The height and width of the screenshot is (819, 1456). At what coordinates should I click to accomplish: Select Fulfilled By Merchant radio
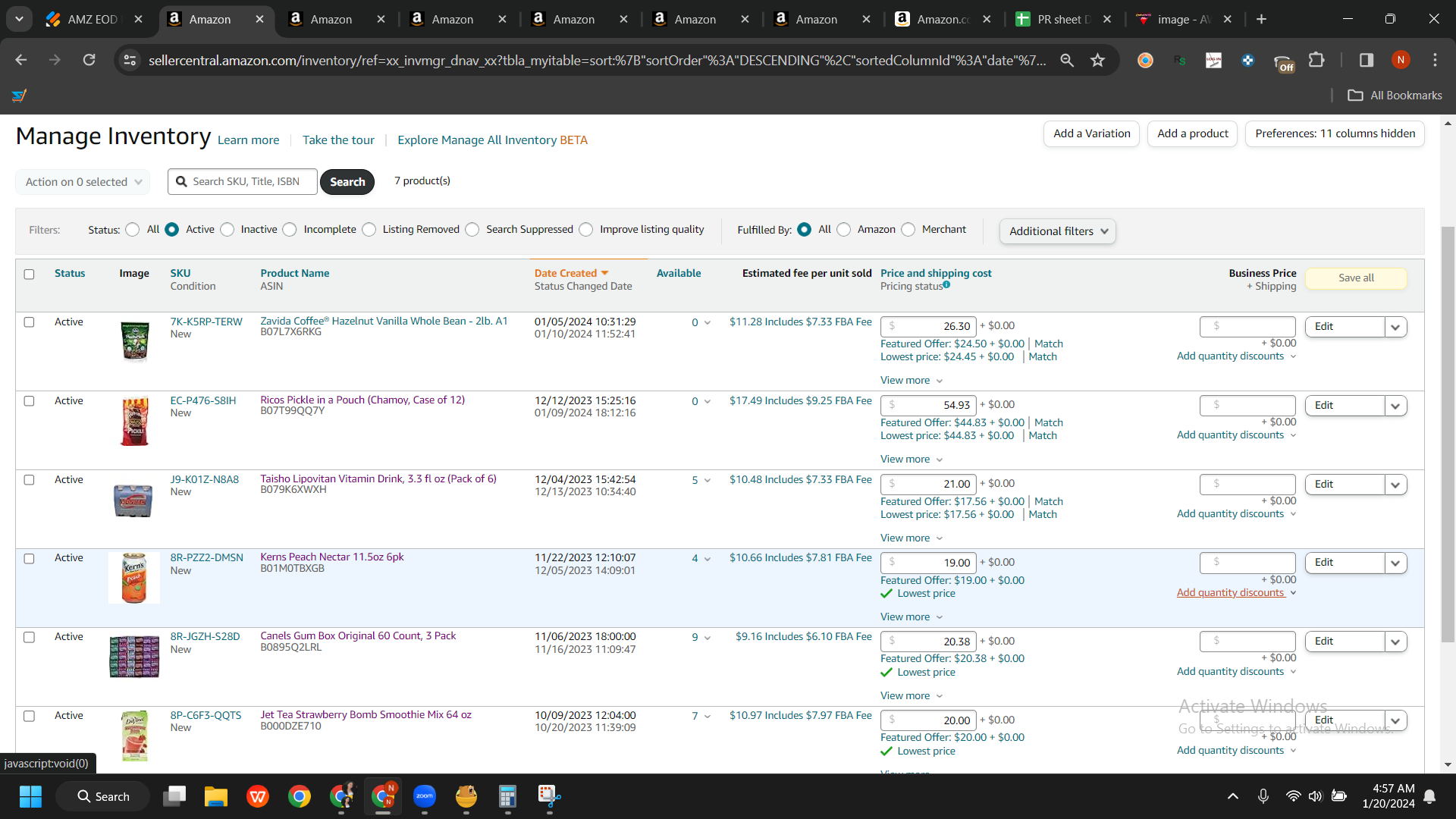[908, 230]
